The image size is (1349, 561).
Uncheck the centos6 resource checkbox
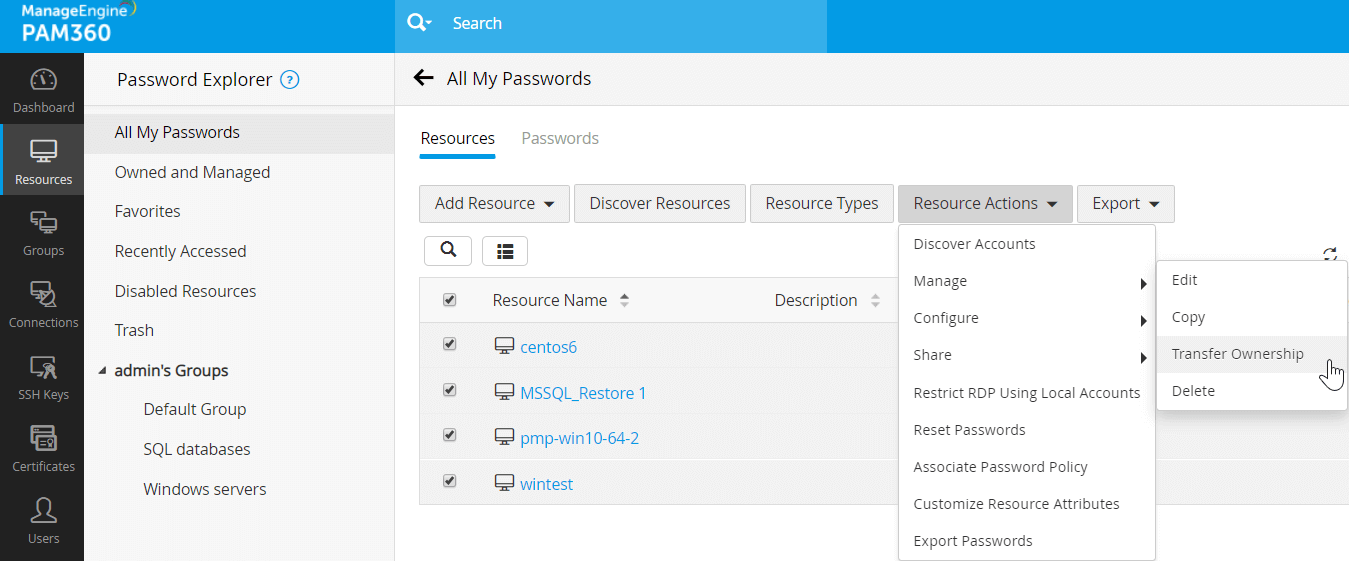click(x=449, y=344)
